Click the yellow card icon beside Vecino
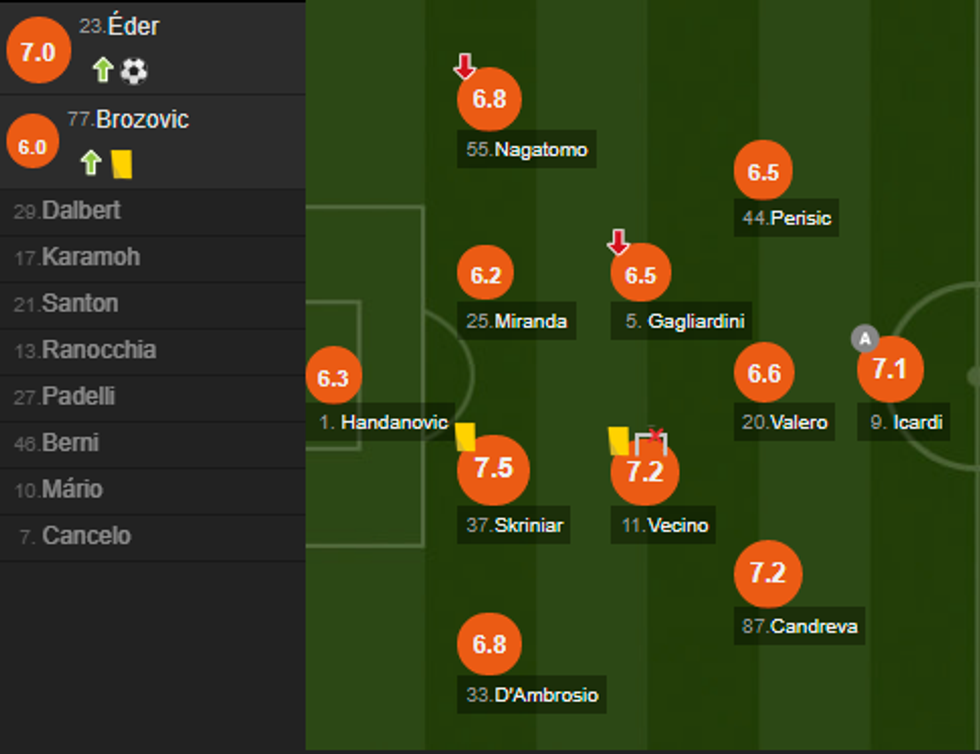 pos(618,440)
